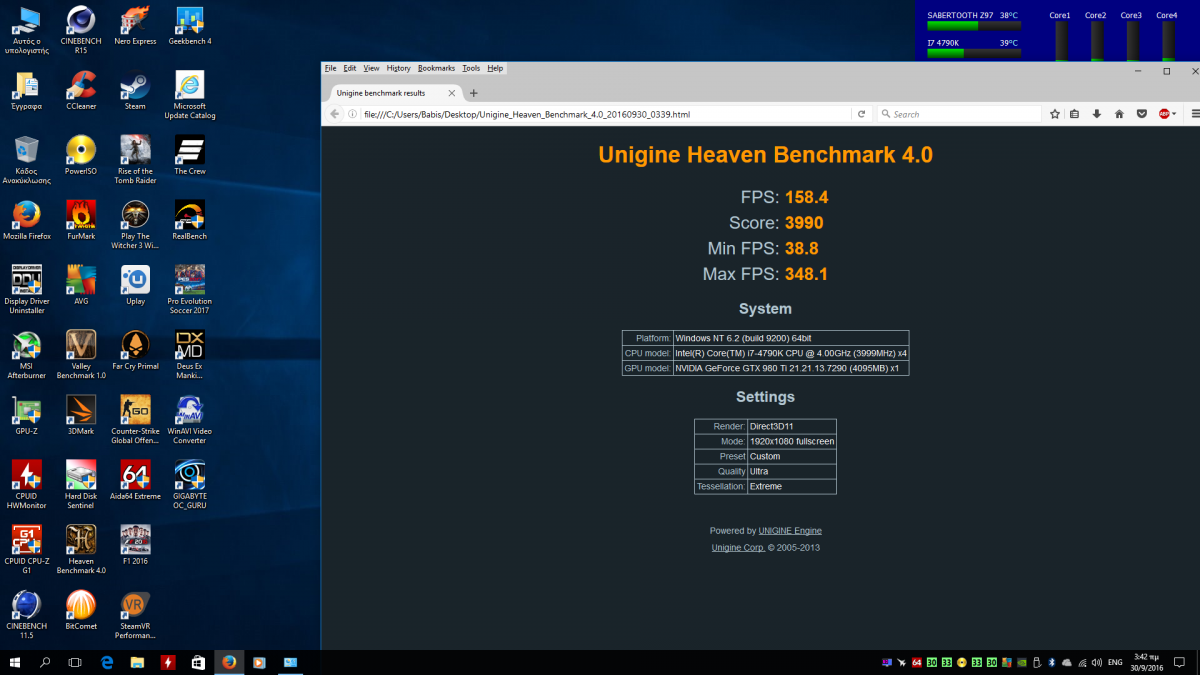1200x675 pixels.
Task: Open Windows taskbar search
Action: 46,662
